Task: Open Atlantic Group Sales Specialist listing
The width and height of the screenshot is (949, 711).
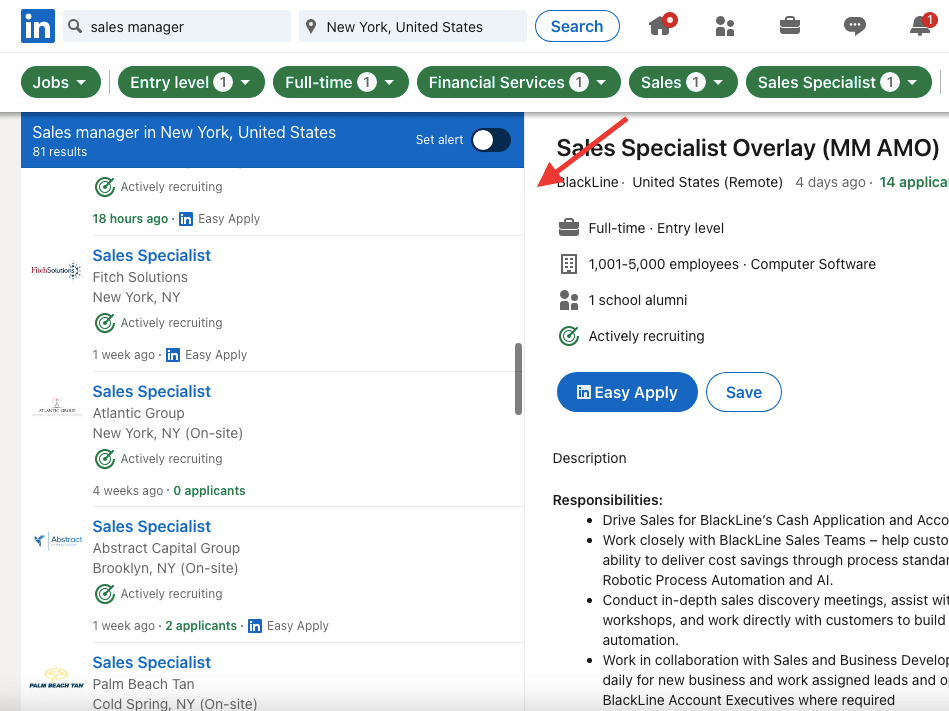Action: (x=151, y=392)
